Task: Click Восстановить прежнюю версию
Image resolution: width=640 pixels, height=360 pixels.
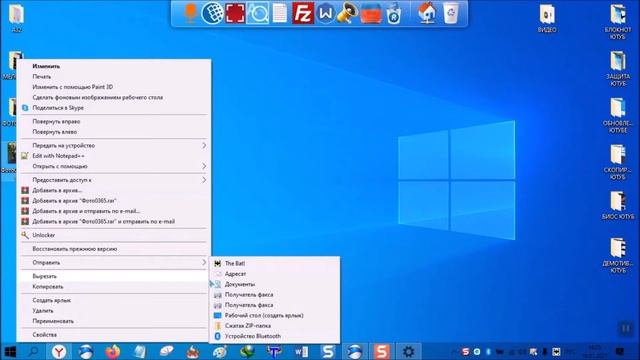Action: pos(114,249)
